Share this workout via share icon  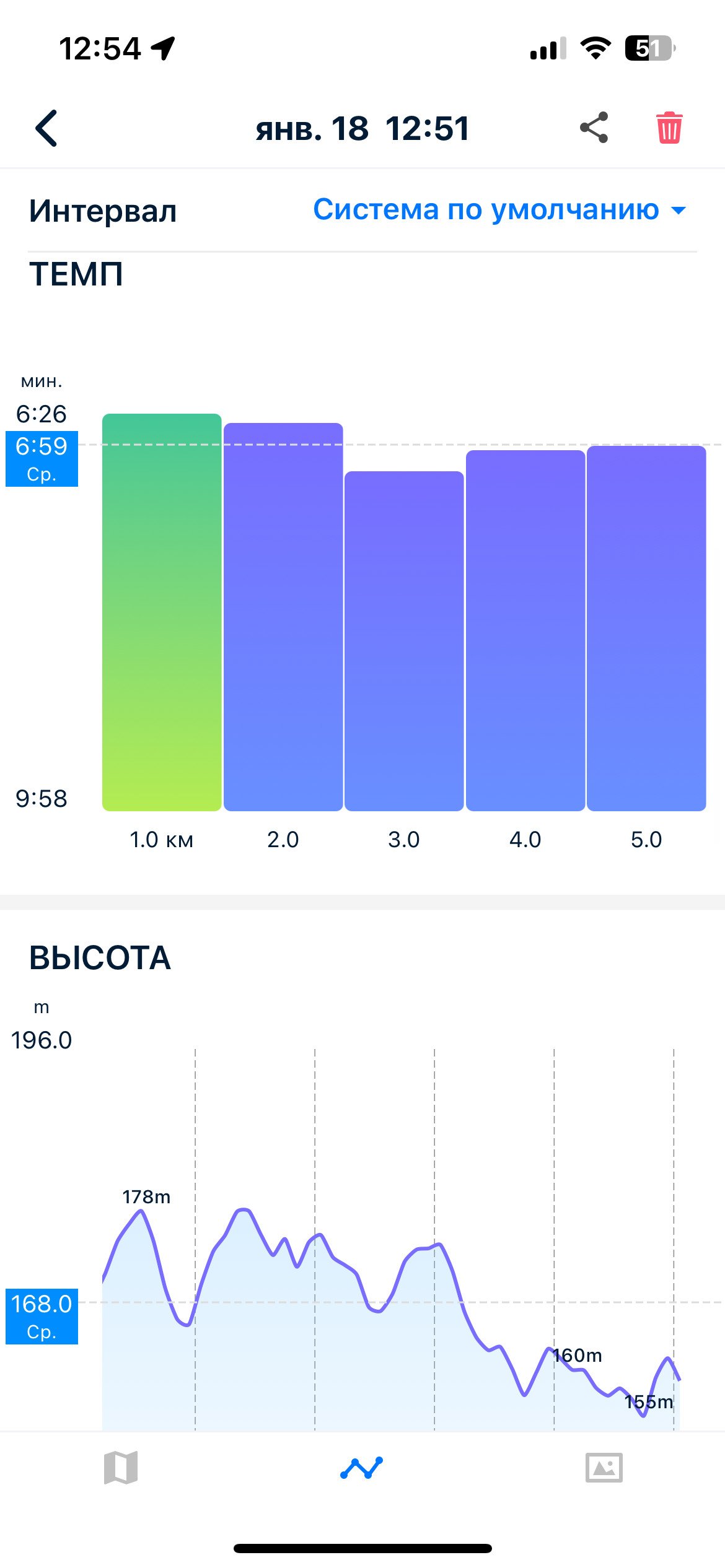pos(594,128)
